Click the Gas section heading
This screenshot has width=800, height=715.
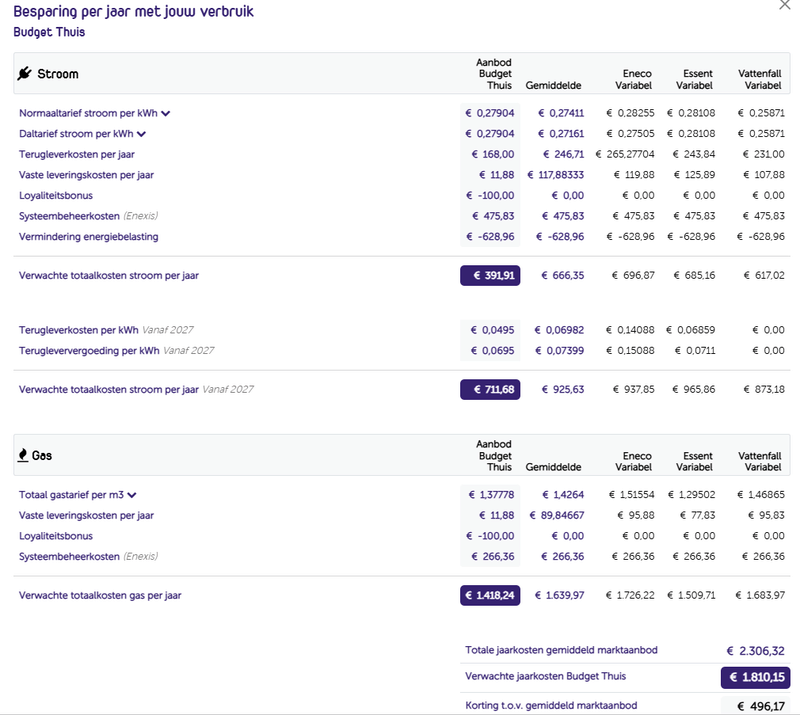(42, 455)
